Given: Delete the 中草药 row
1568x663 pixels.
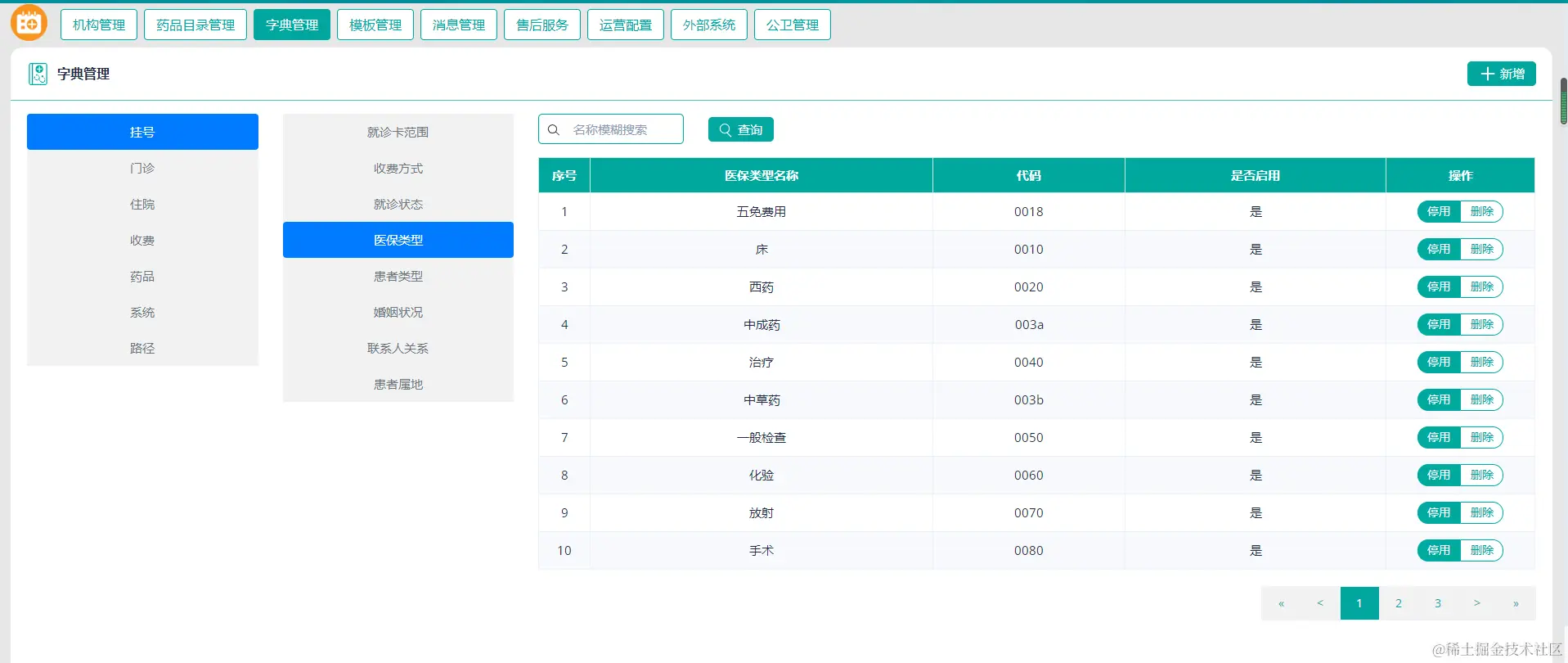Looking at the screenshot, I should click(x=1482, y=399).
